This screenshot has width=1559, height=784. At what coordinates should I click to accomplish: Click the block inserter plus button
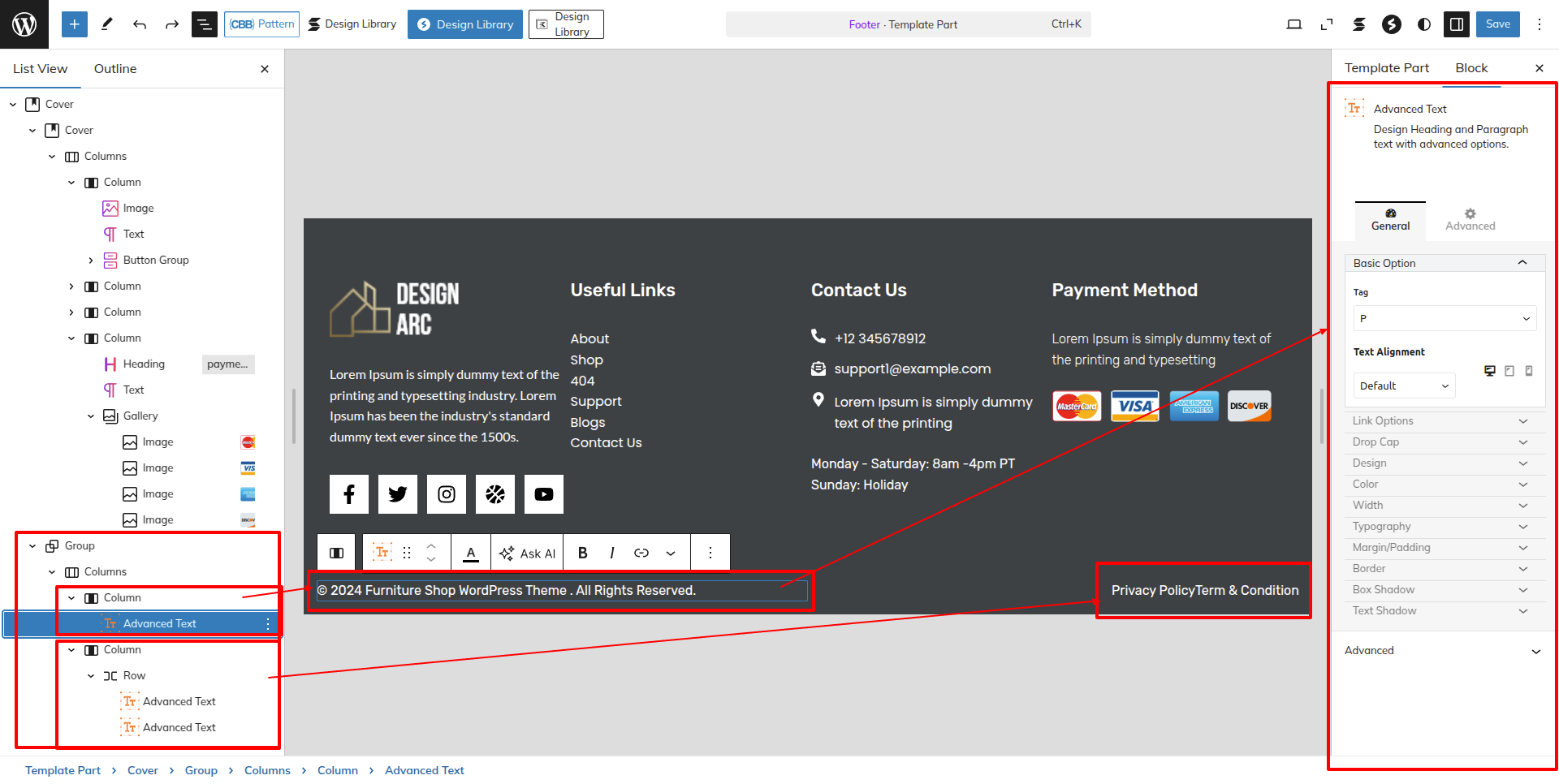pyautogui.click(x=74, y=24)
